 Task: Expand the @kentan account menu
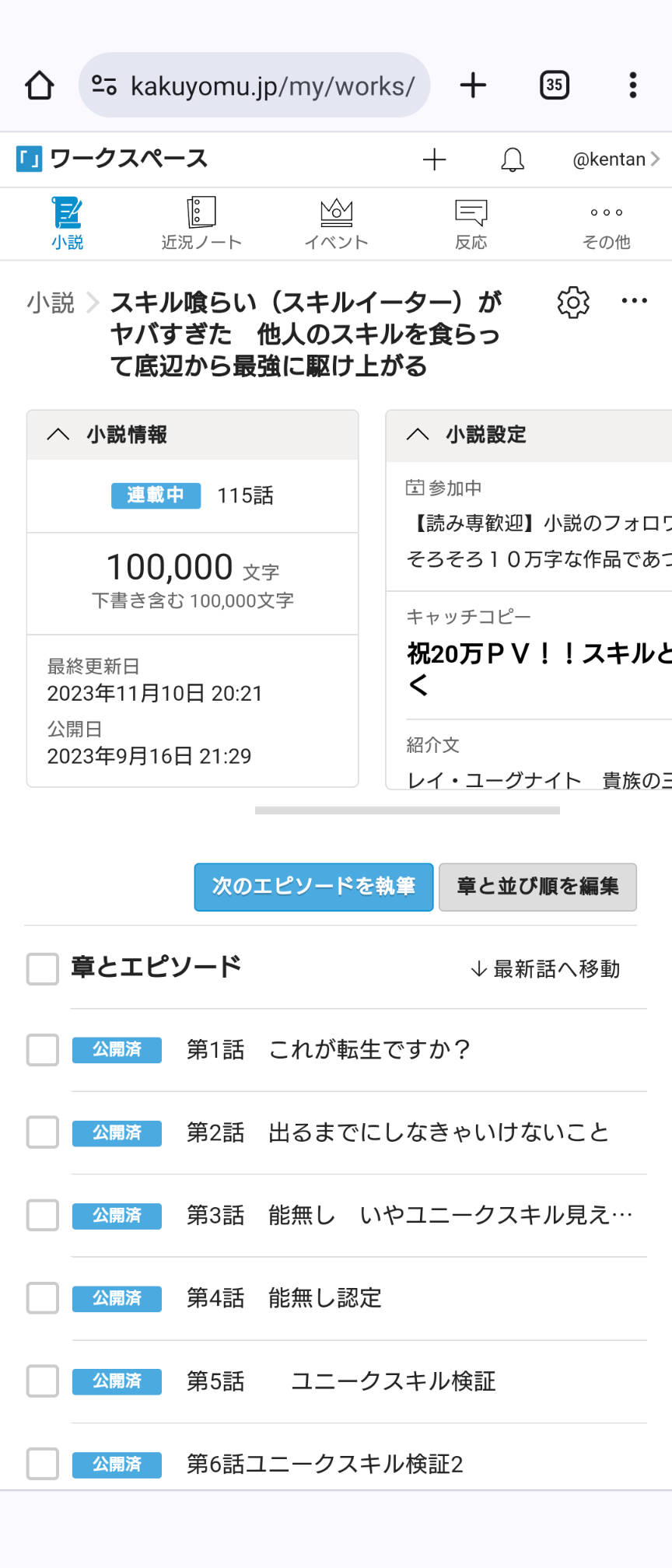pyautogui.click(x=615, y=160)
